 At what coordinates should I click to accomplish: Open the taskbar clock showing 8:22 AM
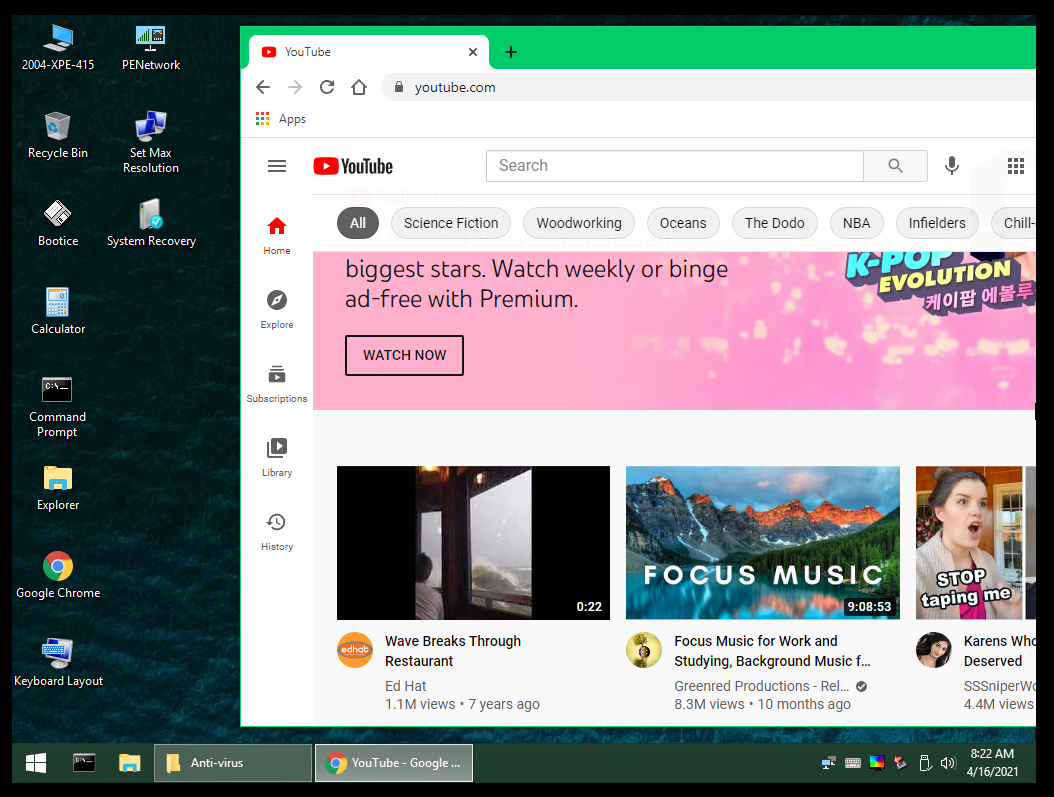(x=992, y=763)
